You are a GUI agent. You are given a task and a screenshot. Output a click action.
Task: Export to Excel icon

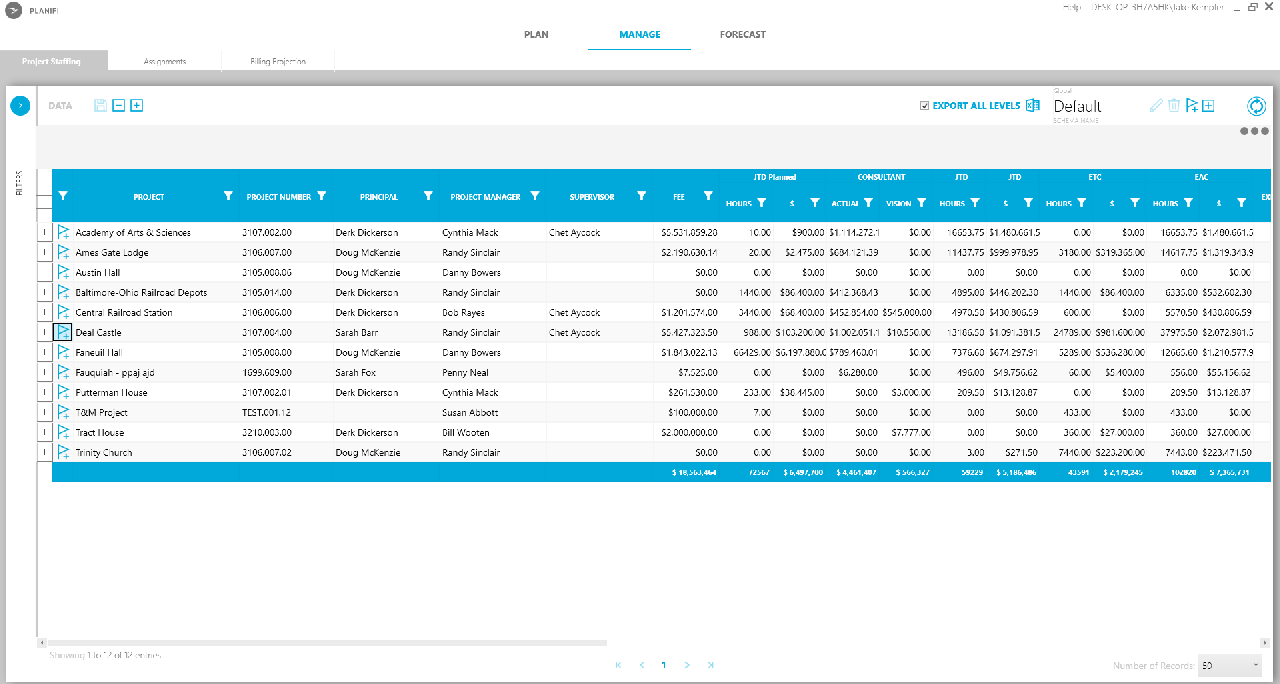tap(1033, 105)
